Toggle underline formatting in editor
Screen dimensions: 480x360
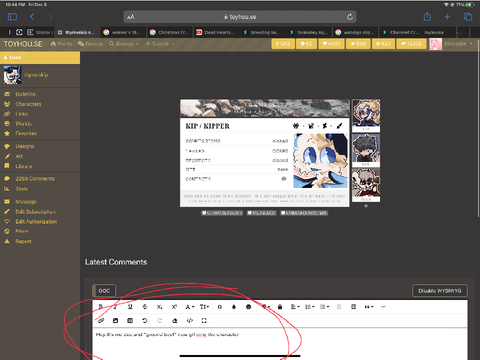click(x=130, y=307)
